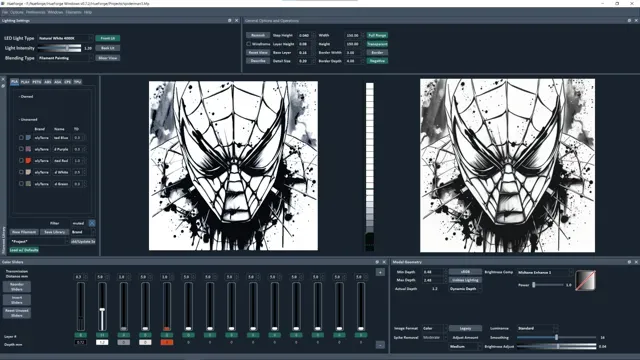Viewport: 640px width, 360px height.
Task: Click the White filament color swatch
Action: 28,172
